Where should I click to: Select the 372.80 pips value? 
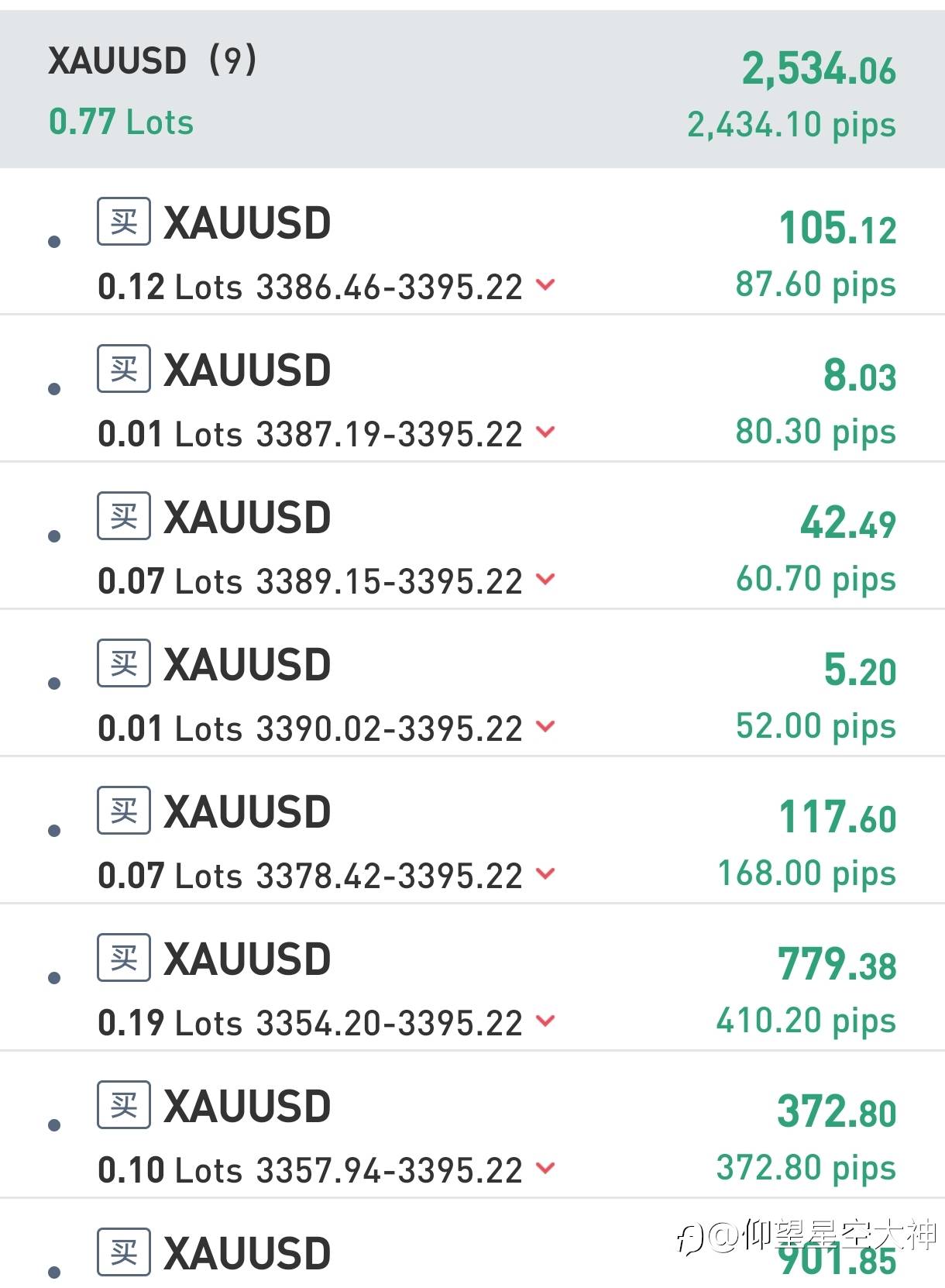[x=806, y=1168]
